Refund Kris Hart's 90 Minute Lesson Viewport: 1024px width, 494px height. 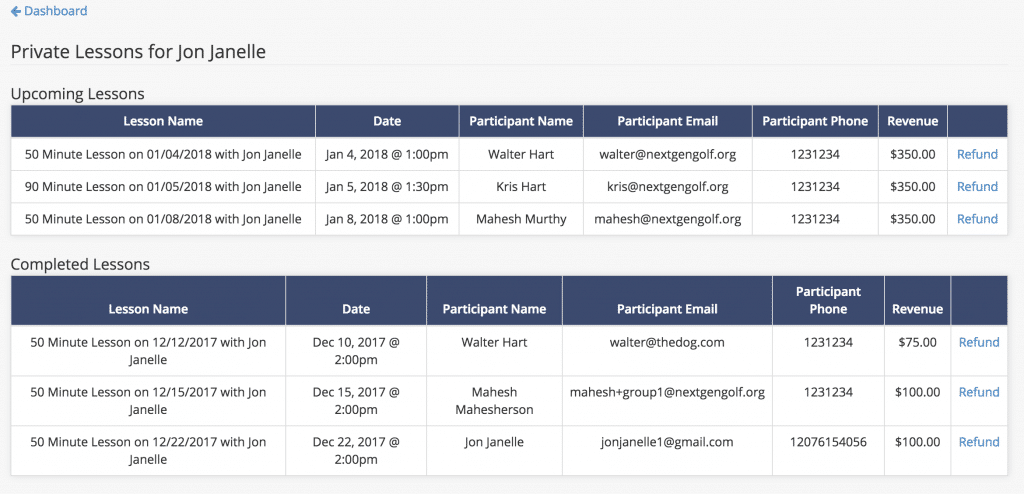[977, 186]
